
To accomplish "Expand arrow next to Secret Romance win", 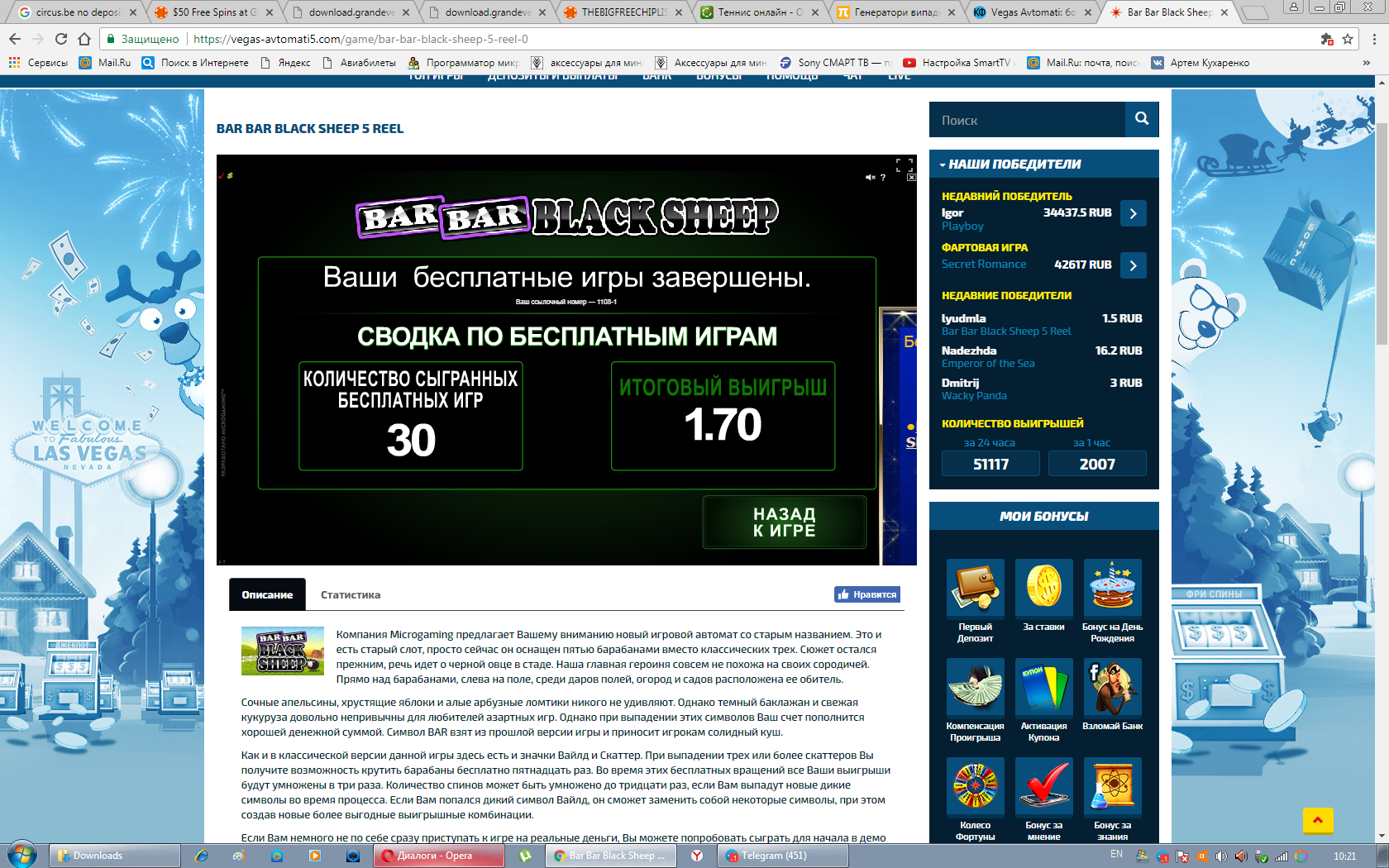I will pos(1133,265).
